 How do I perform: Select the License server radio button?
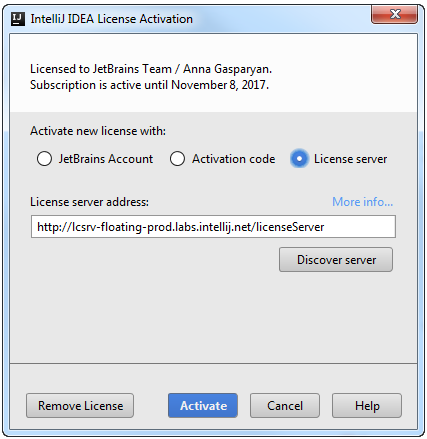(299, 159)
